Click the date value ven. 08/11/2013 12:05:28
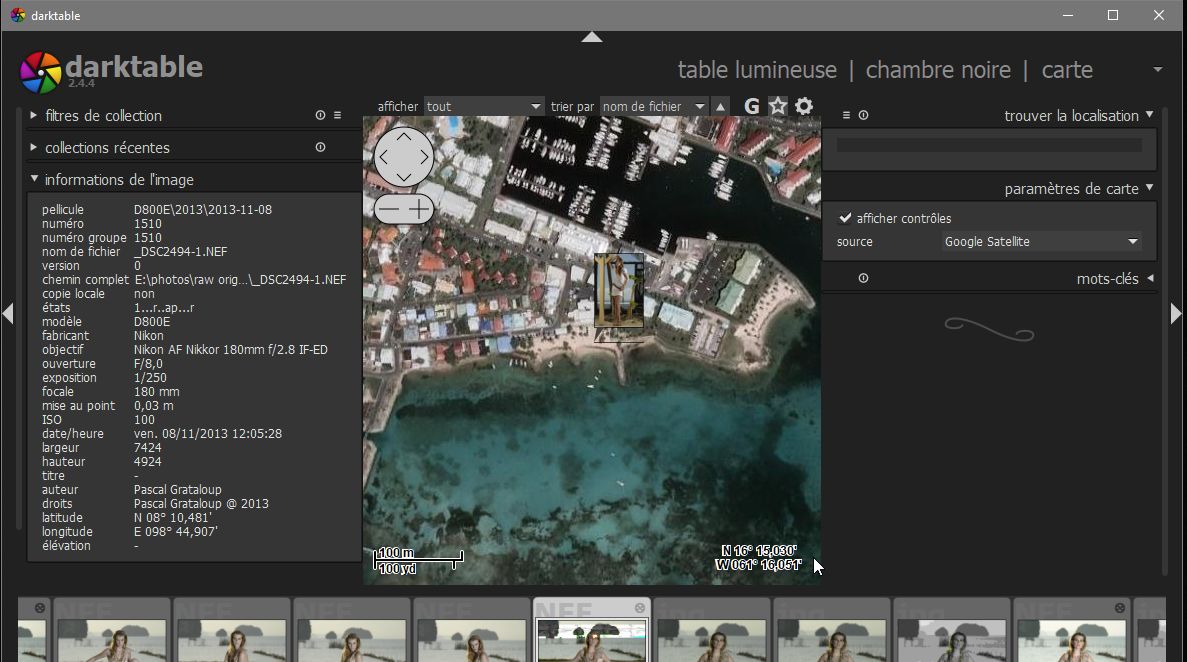The image size is (1187, 662). [x=207, y=434]
